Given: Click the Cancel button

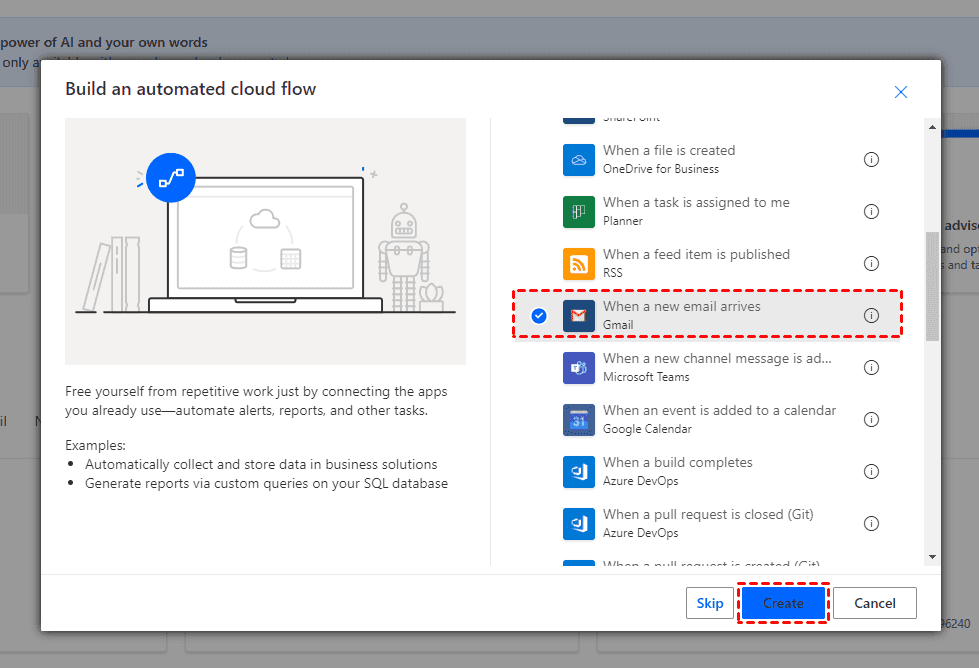Looking at the screenshot, I should (x=874, y=603).
